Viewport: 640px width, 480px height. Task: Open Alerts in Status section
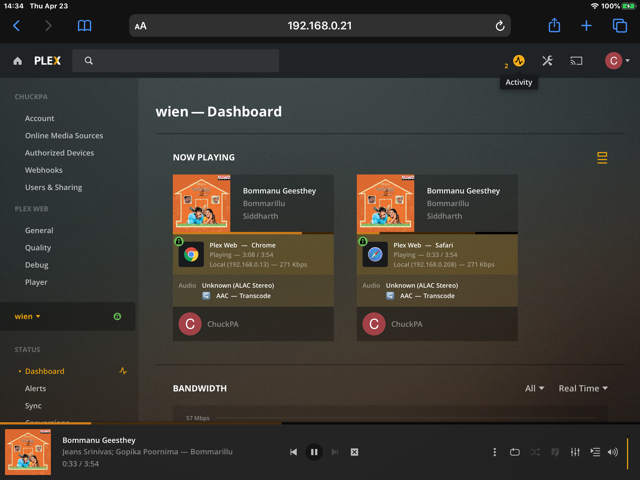pos(35,388)
